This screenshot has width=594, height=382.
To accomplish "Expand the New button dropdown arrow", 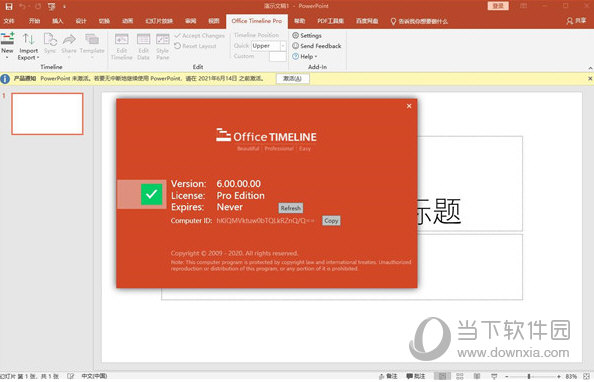I will coord(7,58).
